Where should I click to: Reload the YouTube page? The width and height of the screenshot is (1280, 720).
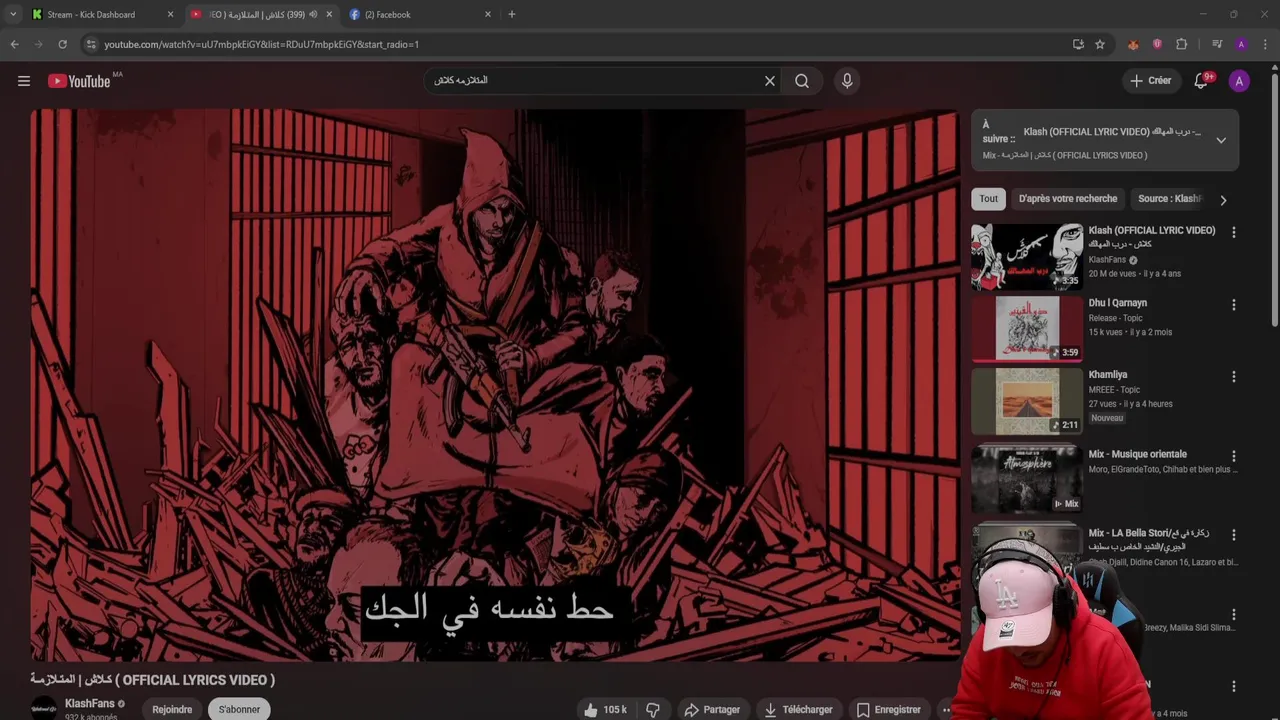(62, 44)
